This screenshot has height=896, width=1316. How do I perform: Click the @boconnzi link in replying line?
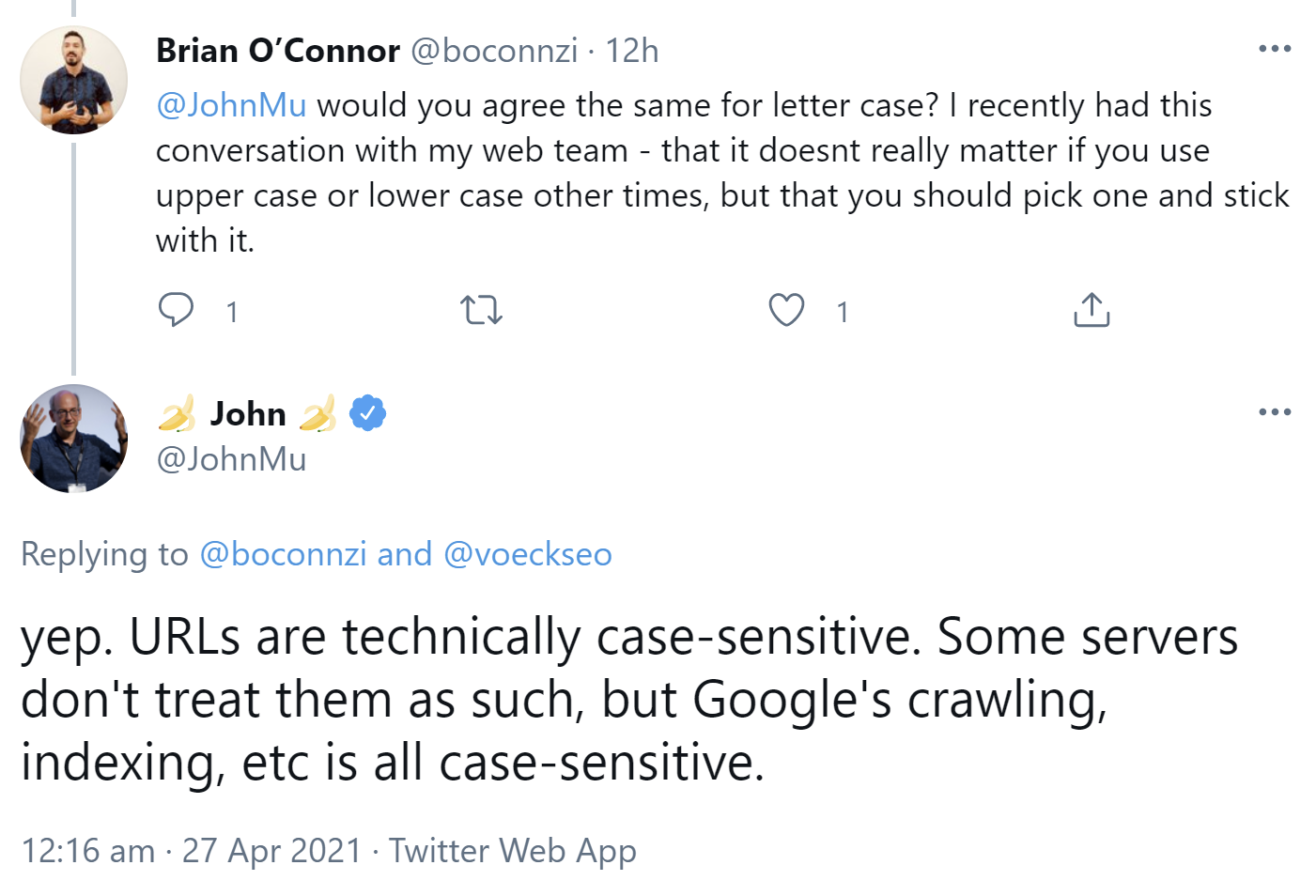pyautogui.click(x=283, y=554)
